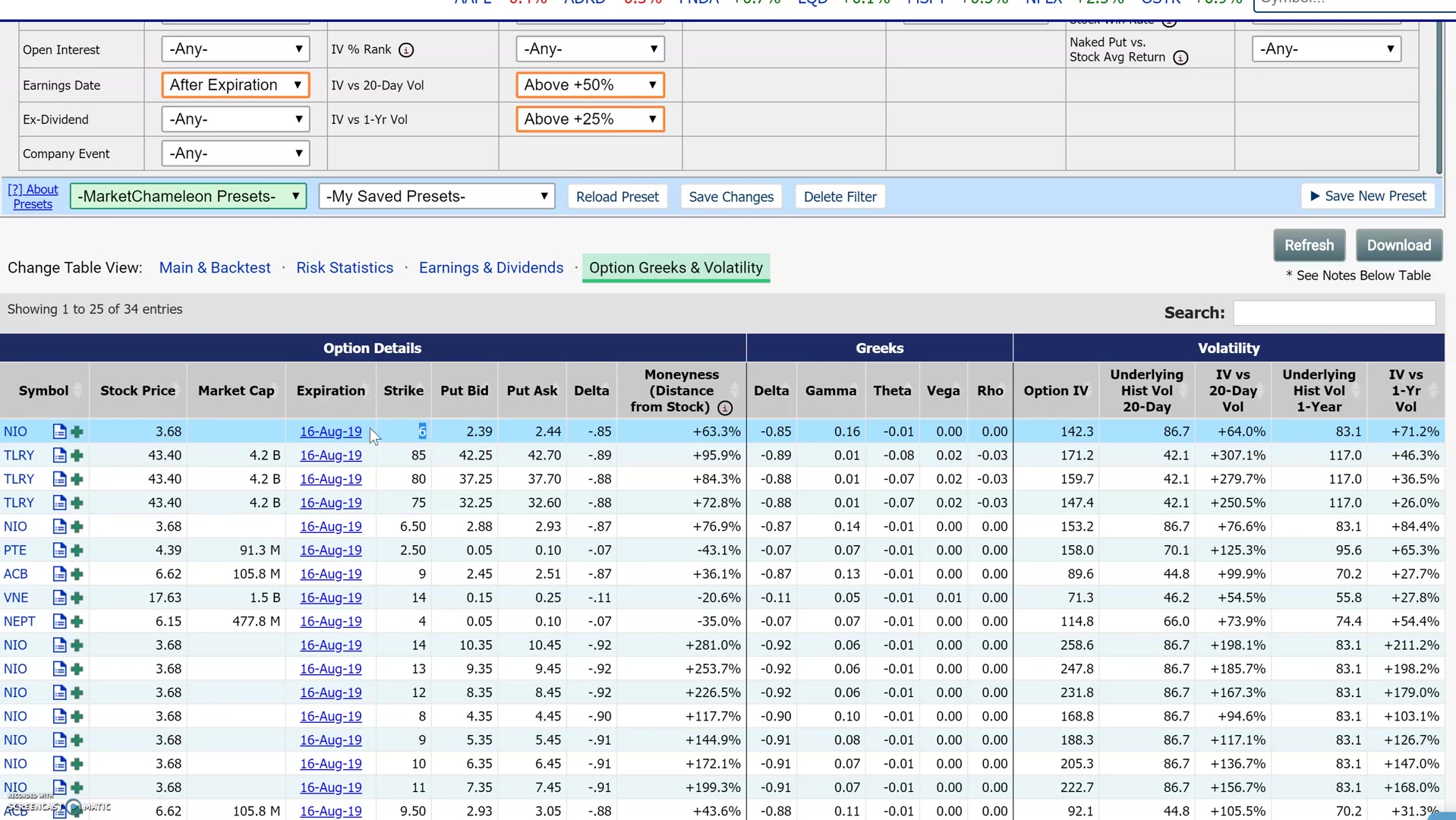
Task: Open the My Saved Presets dropdown
Action: tap(436, 196)
